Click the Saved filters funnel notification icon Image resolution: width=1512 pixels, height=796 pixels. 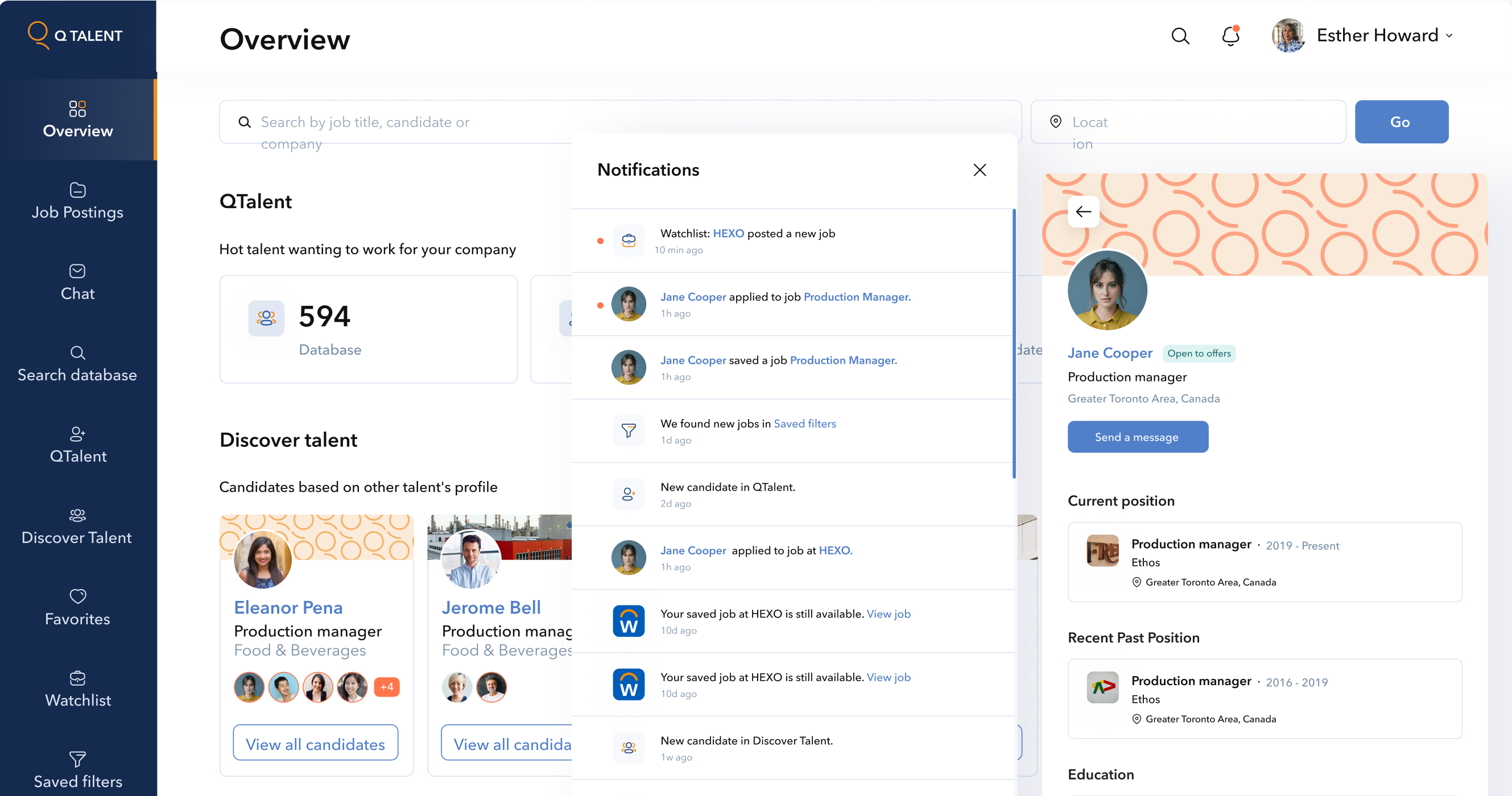pyautogui.click(x=629, y=430)
